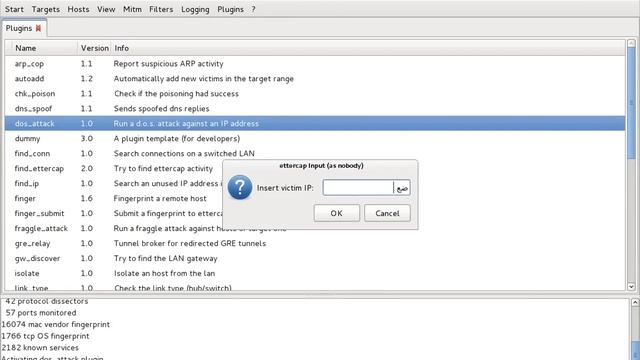Open the View menu

tap(106, 9)
